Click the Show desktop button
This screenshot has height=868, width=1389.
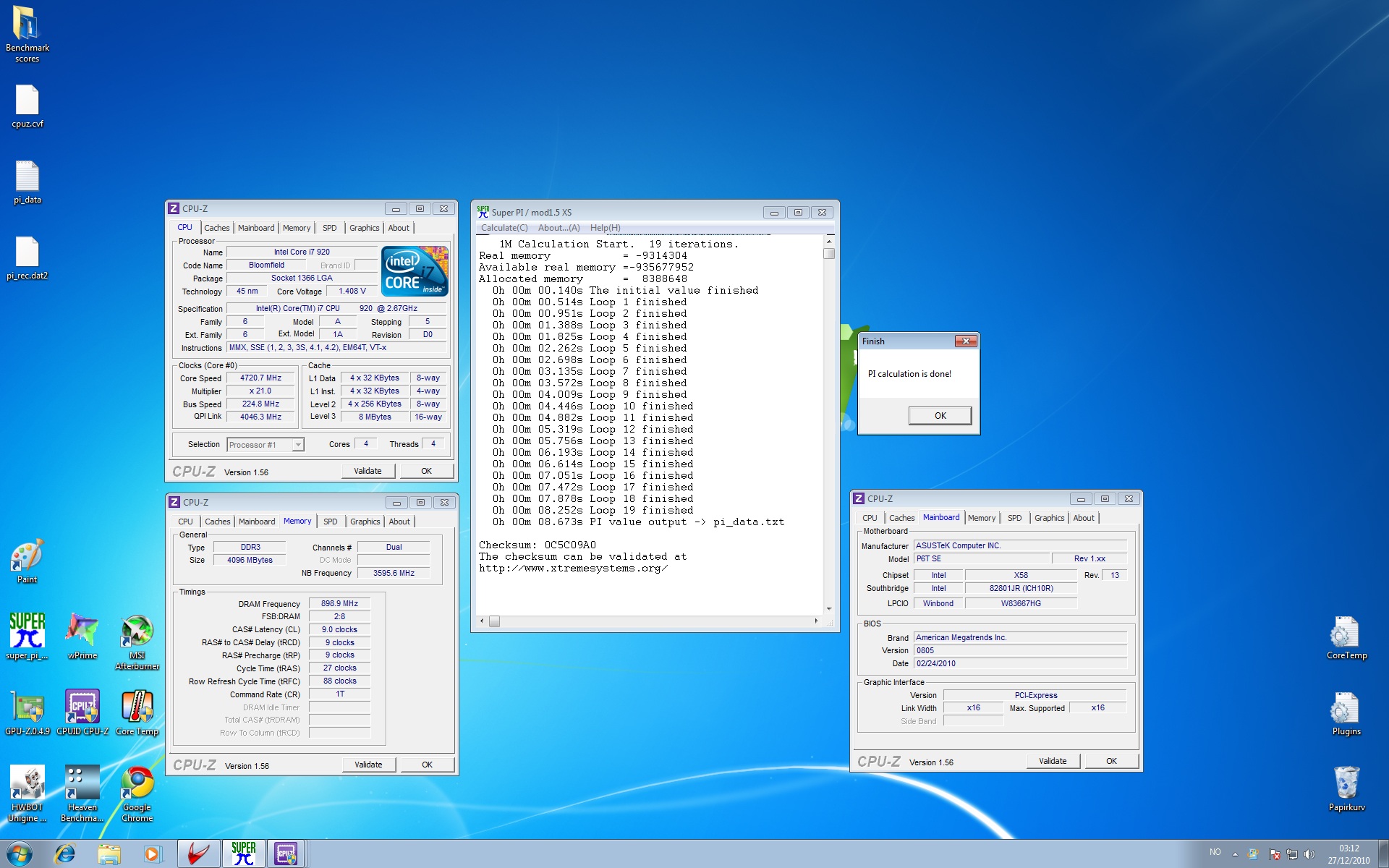(1383, 854)
